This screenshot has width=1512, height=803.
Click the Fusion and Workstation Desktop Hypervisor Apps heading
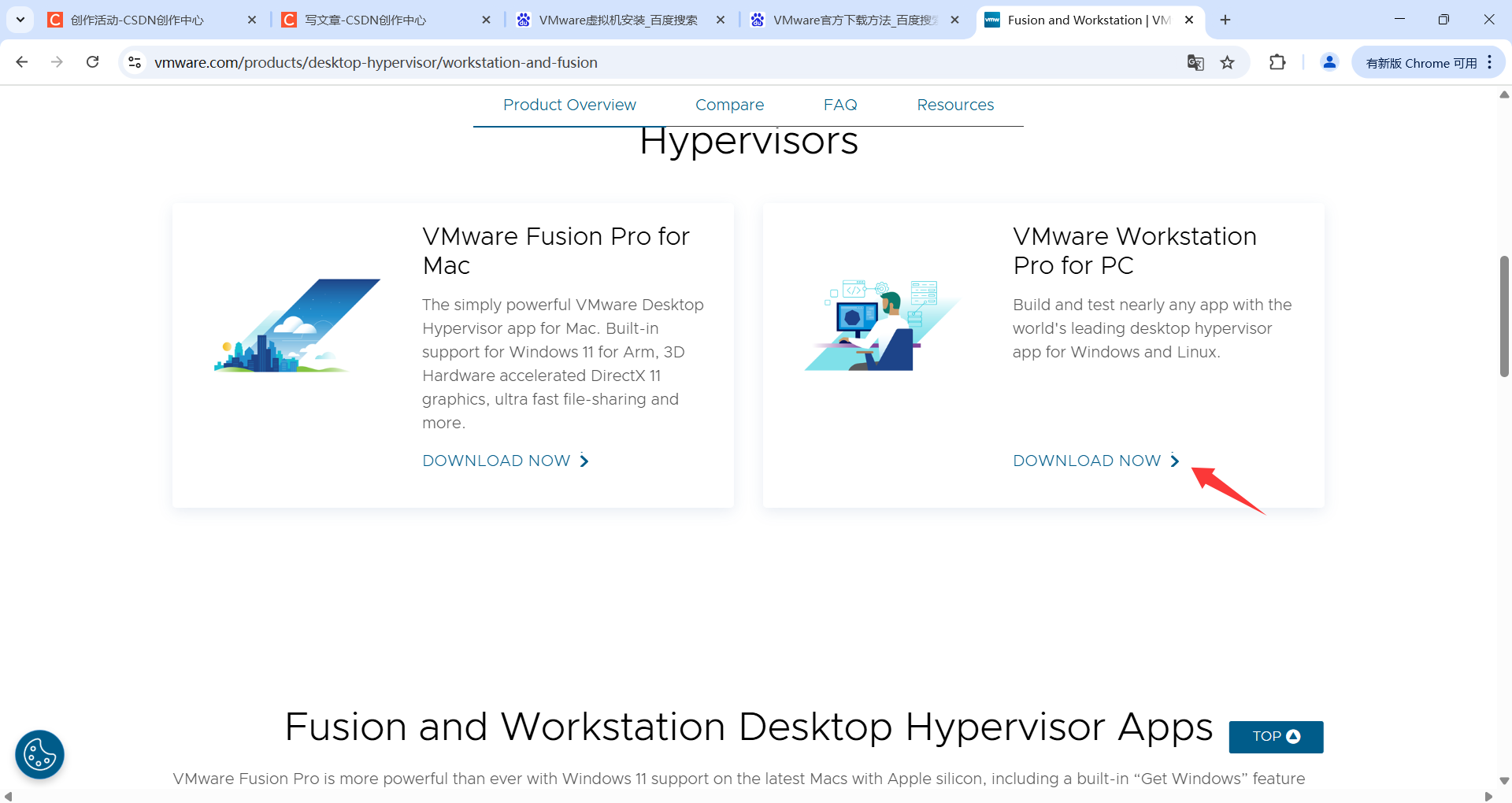(x=748, y=727)
